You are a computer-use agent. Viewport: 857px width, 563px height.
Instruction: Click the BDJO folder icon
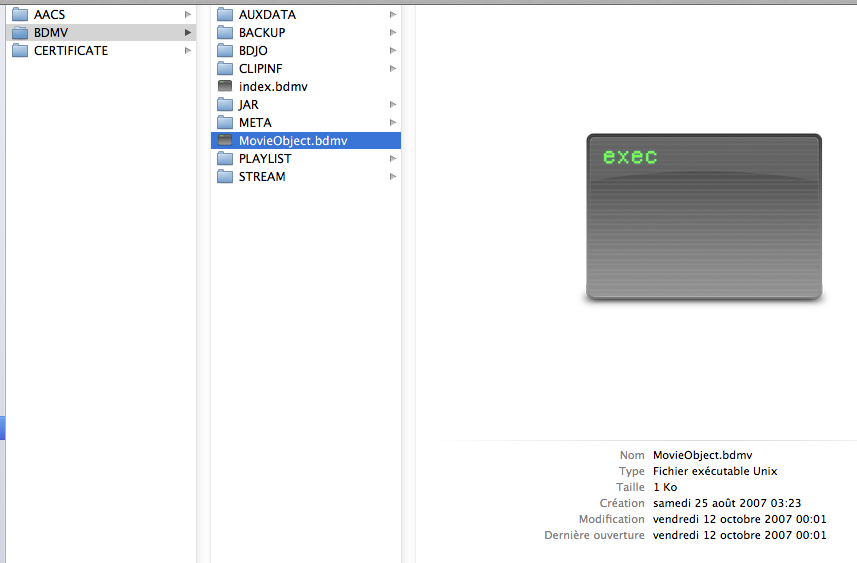coord(225,51)
